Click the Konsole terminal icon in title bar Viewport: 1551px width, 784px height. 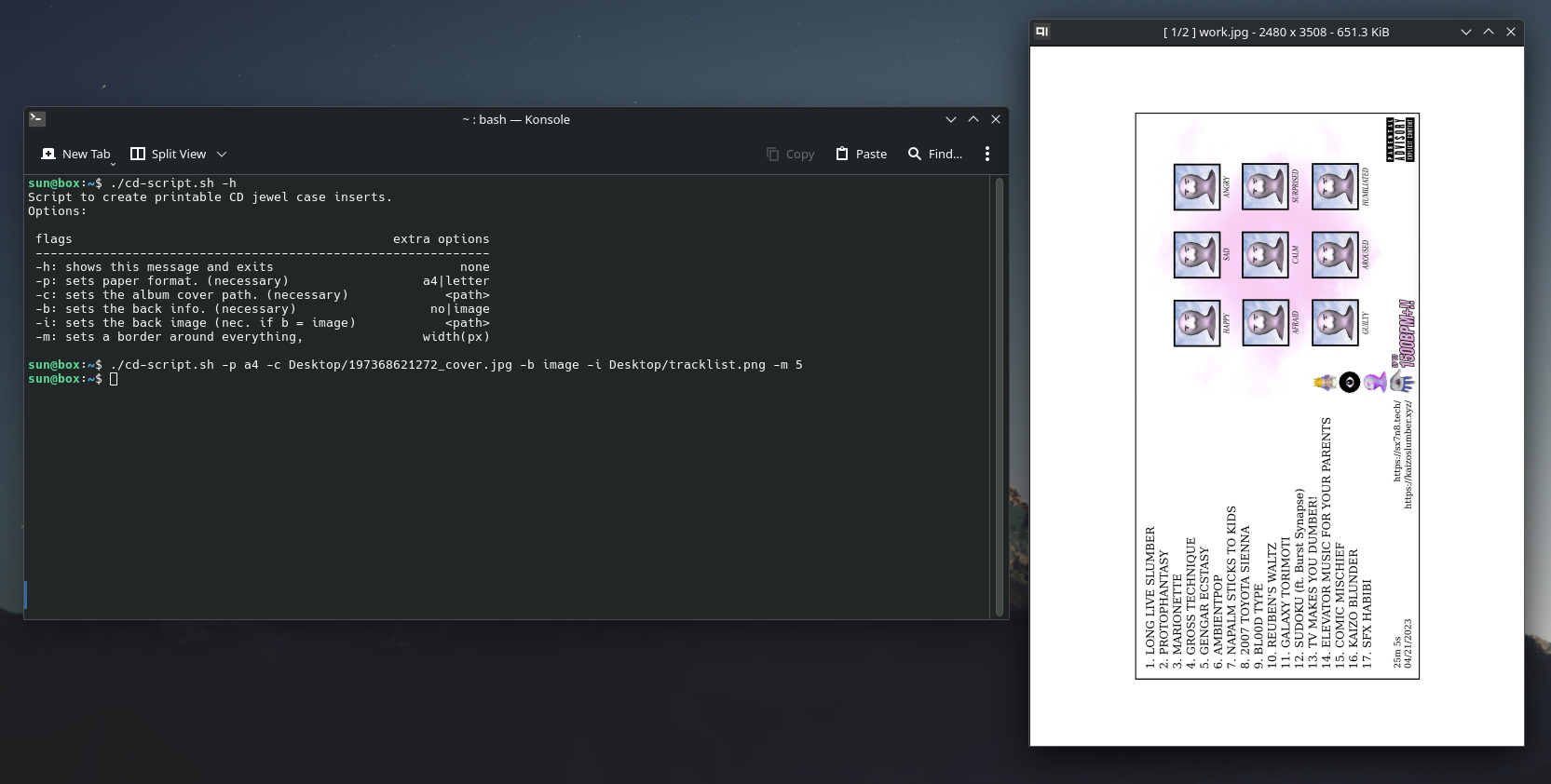pos(37,119)
